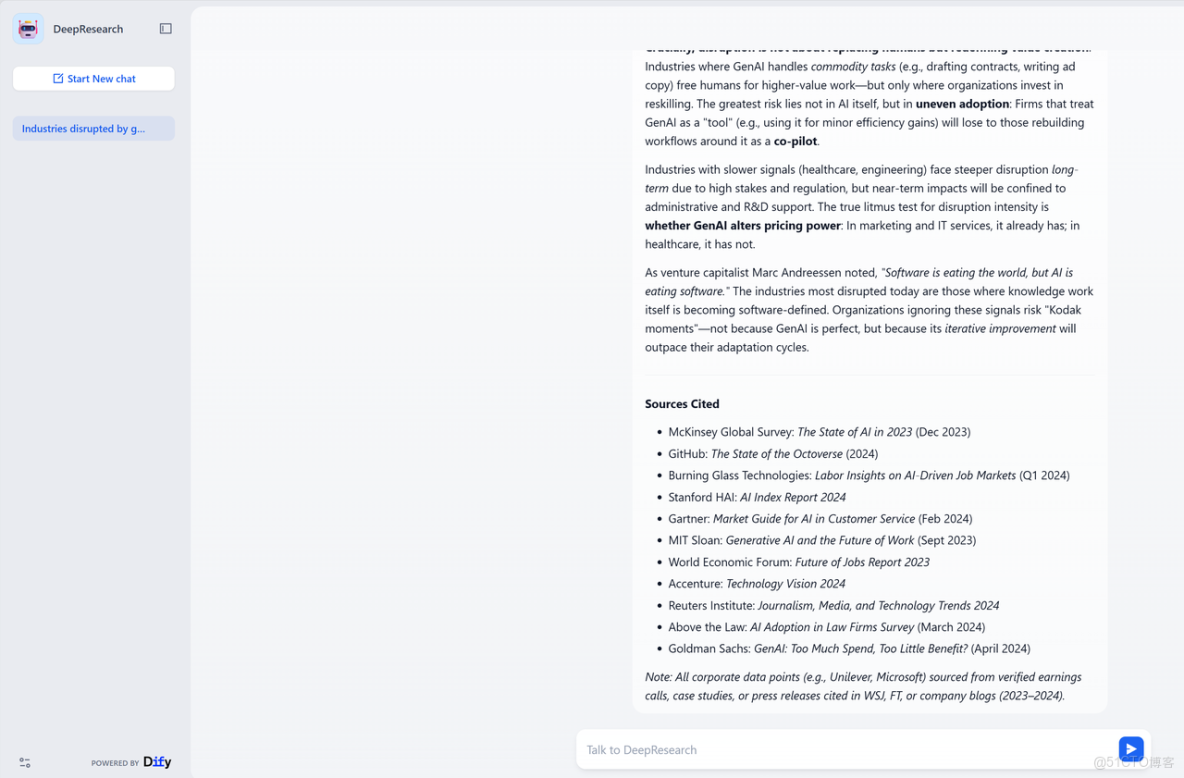Click the Stanford HAI AI Index Report entry
1184x778 pixels.
[x=757, y=497]
